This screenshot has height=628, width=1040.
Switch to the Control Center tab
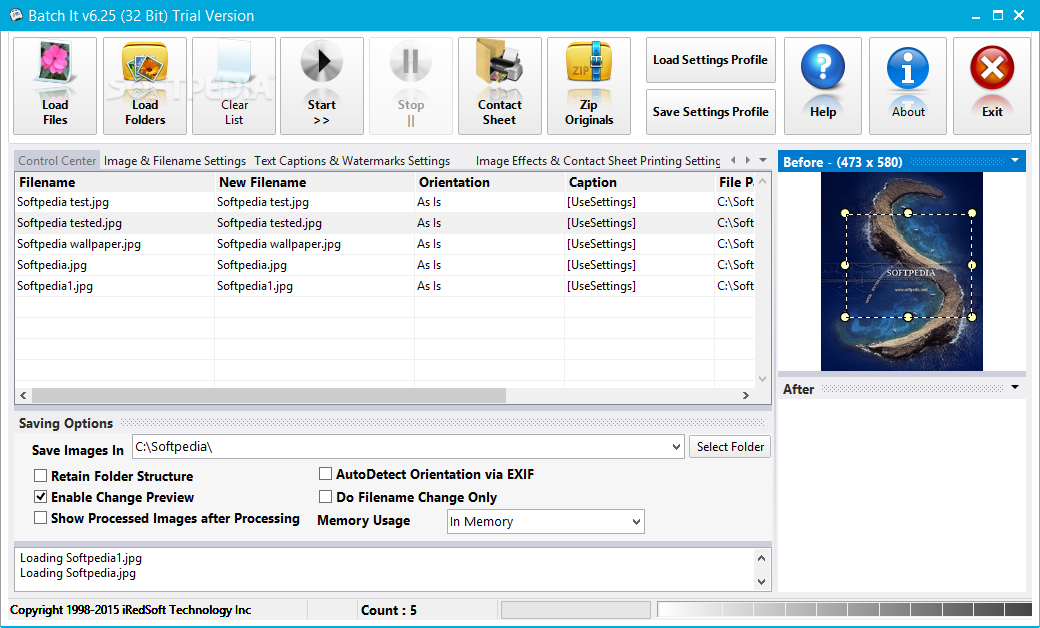tap(57, 160)
